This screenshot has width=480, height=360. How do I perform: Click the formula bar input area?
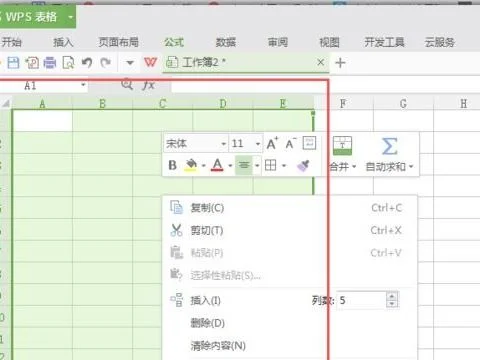[x=326, y=86]
